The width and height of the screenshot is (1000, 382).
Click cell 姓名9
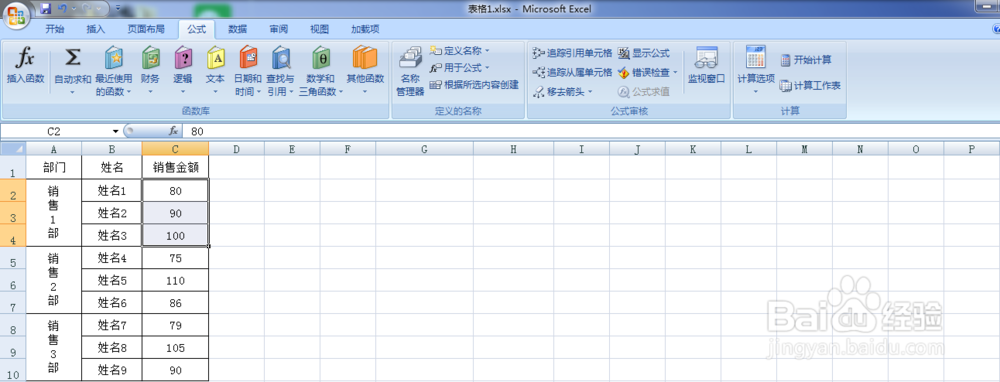112,370
